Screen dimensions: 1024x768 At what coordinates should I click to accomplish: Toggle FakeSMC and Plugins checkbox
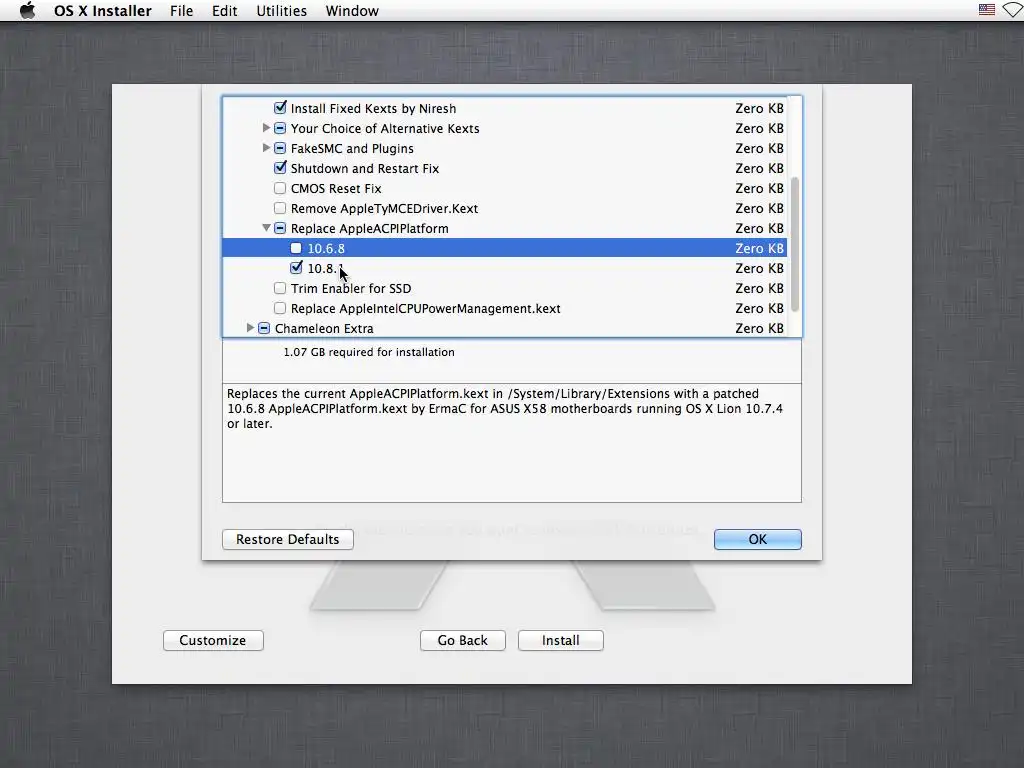coord(280,148)
